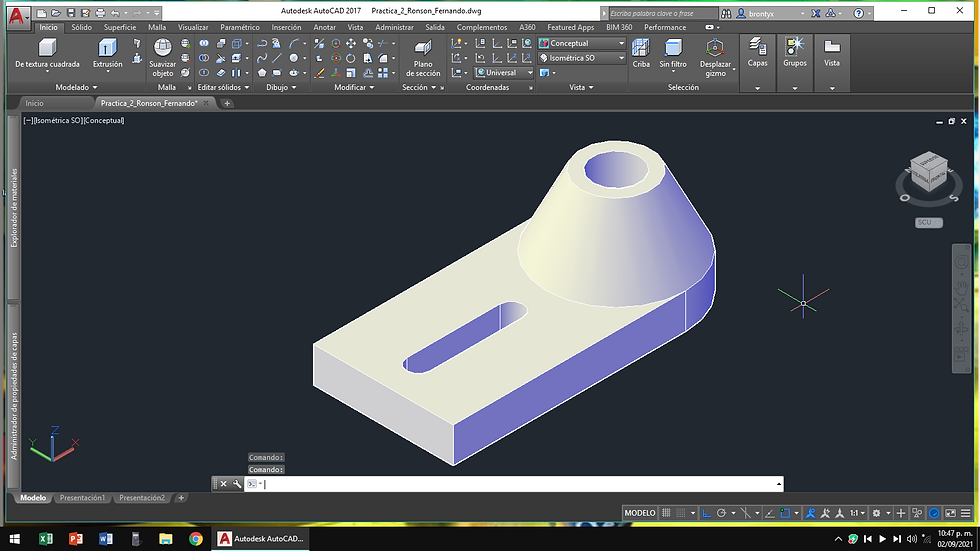This screenshot has width=980, height=551.
Task: Click the Plot (printer) icon
Action: [100, 13]
